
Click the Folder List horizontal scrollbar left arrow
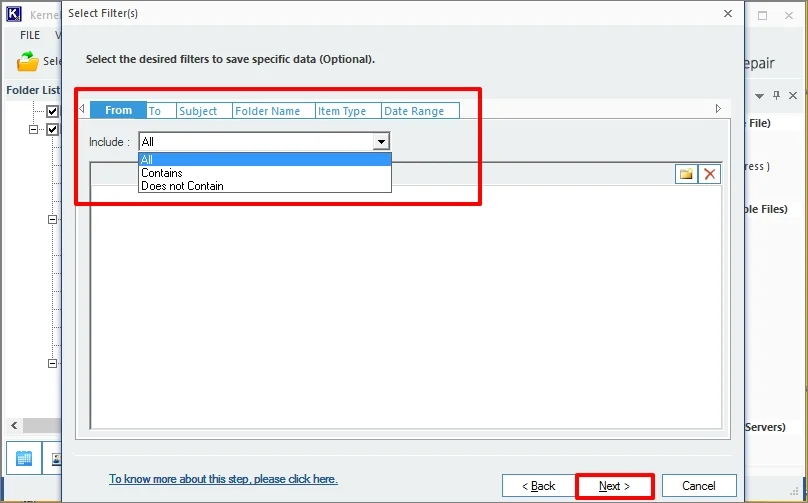[x=14, y=426]
